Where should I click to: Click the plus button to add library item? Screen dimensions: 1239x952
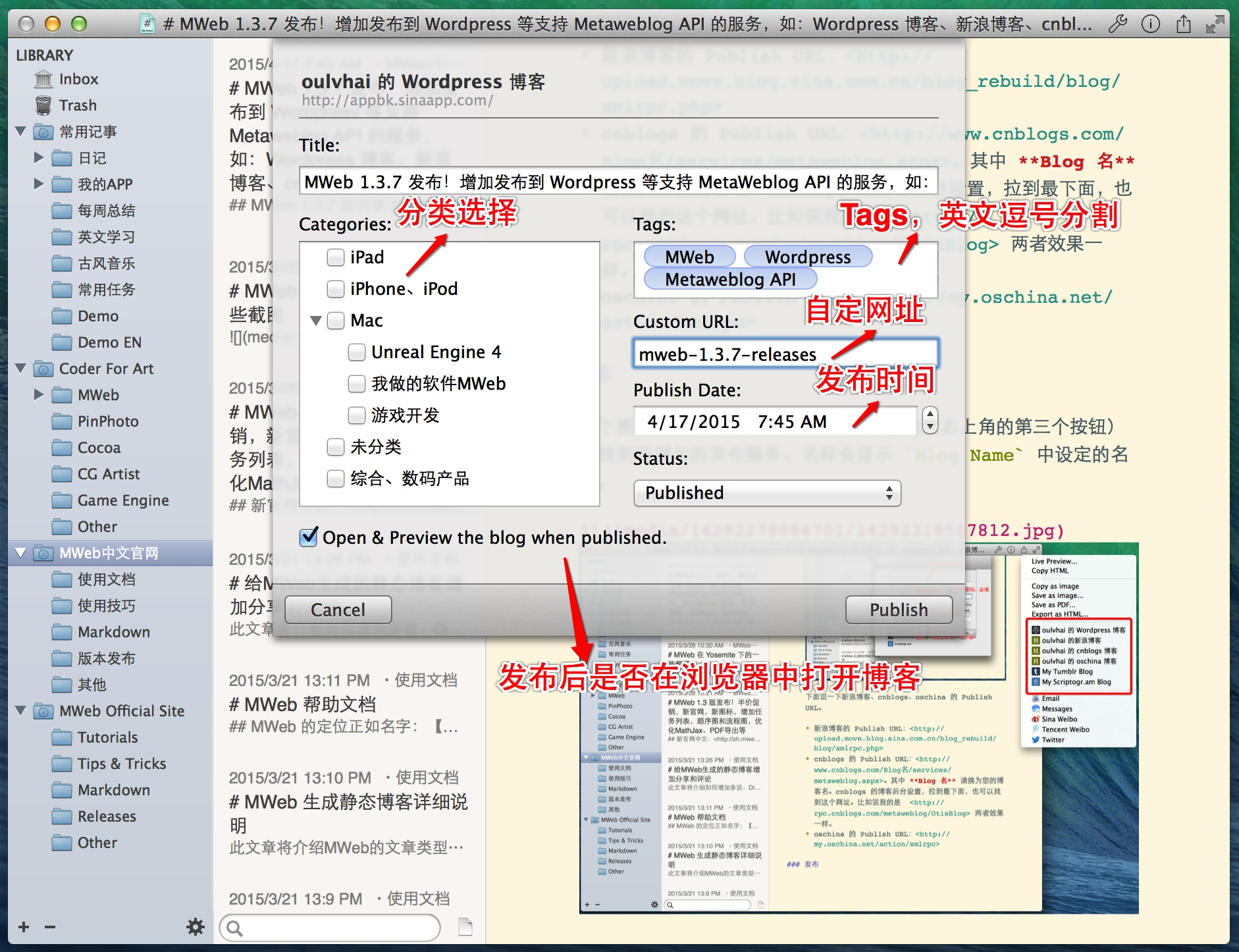[x=24, y=927]
